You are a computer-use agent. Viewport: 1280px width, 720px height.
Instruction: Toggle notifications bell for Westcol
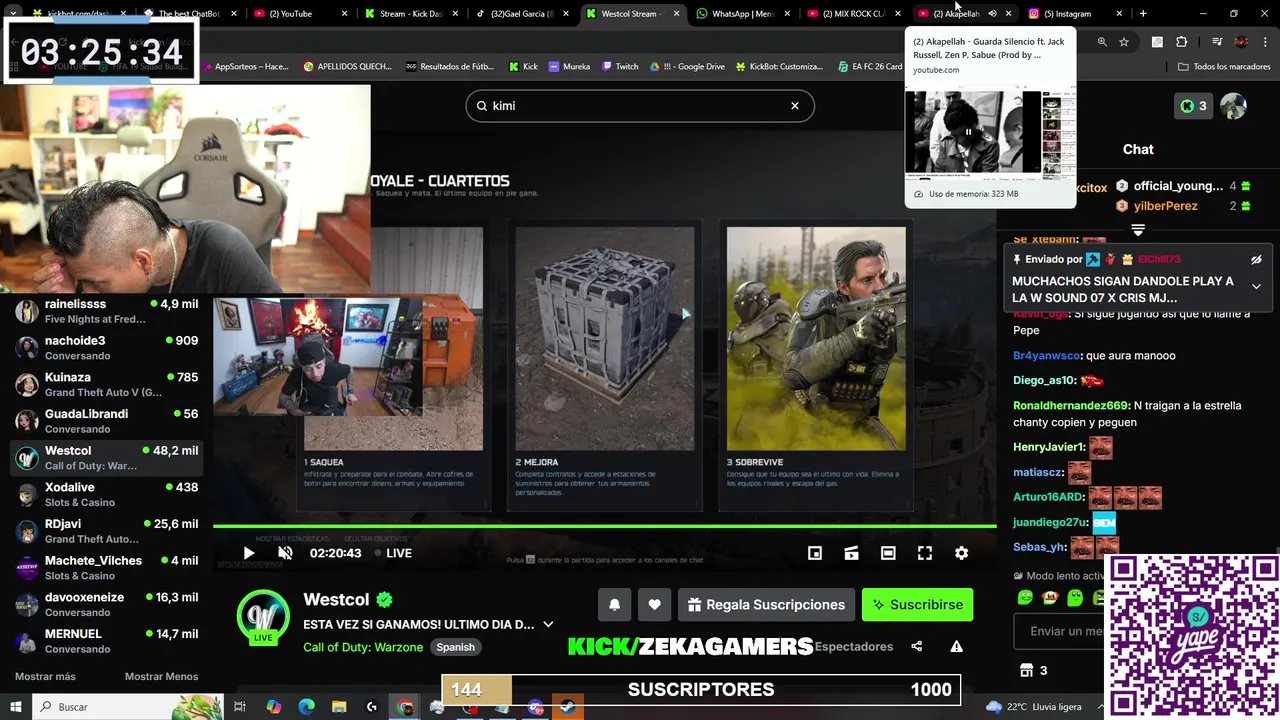(615, 604)
